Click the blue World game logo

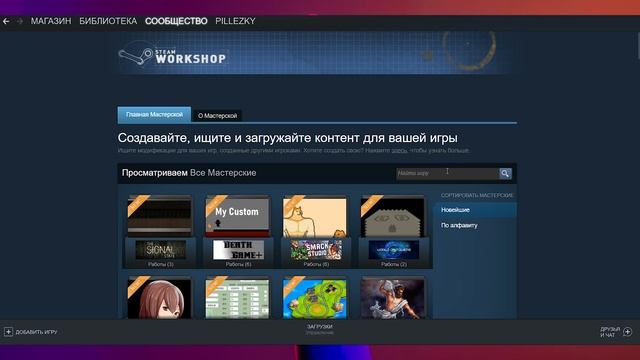pos(393,250)
